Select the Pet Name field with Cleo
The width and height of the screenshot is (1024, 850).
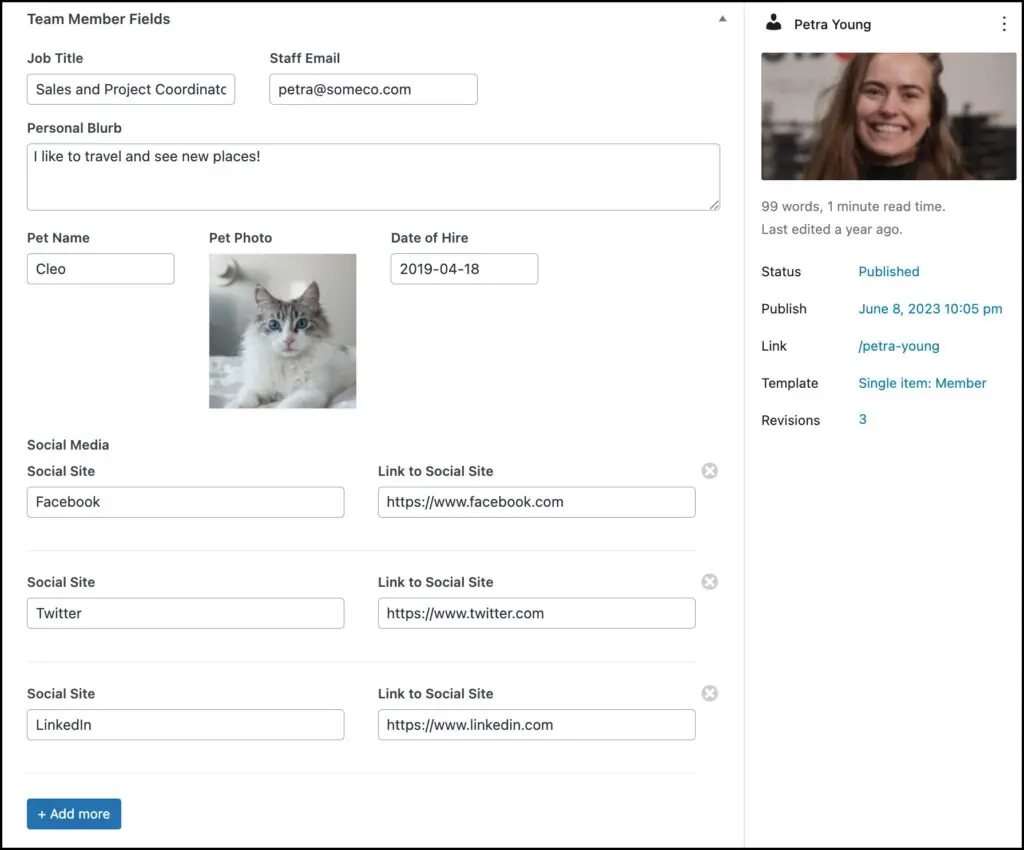[x=100, y=269]
